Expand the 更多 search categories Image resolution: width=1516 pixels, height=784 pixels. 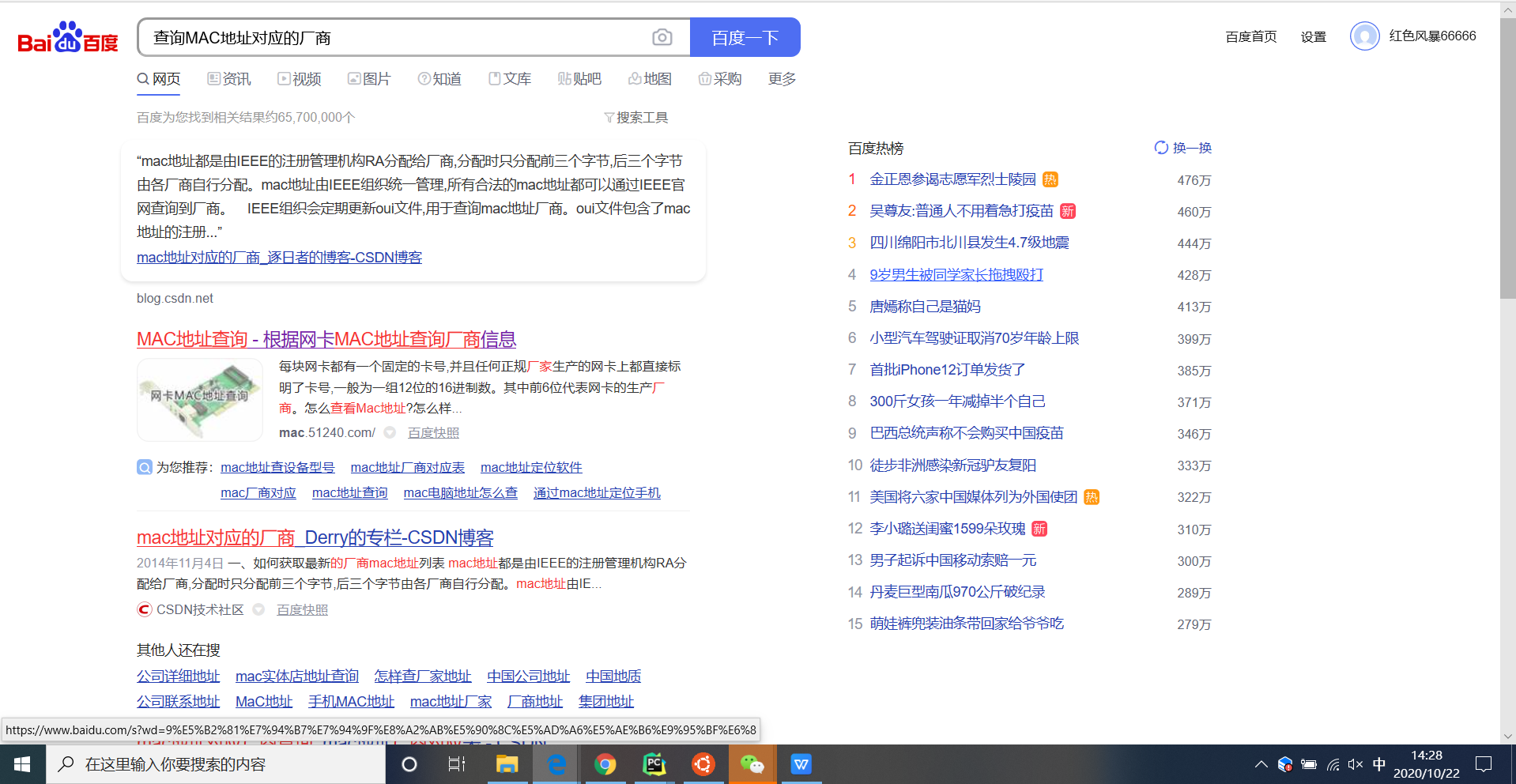coord(782,79)
